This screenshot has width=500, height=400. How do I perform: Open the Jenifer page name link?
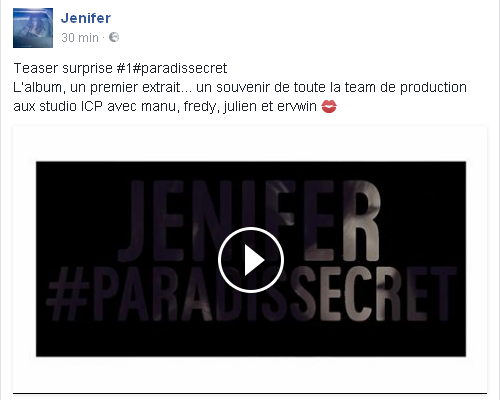86,18
